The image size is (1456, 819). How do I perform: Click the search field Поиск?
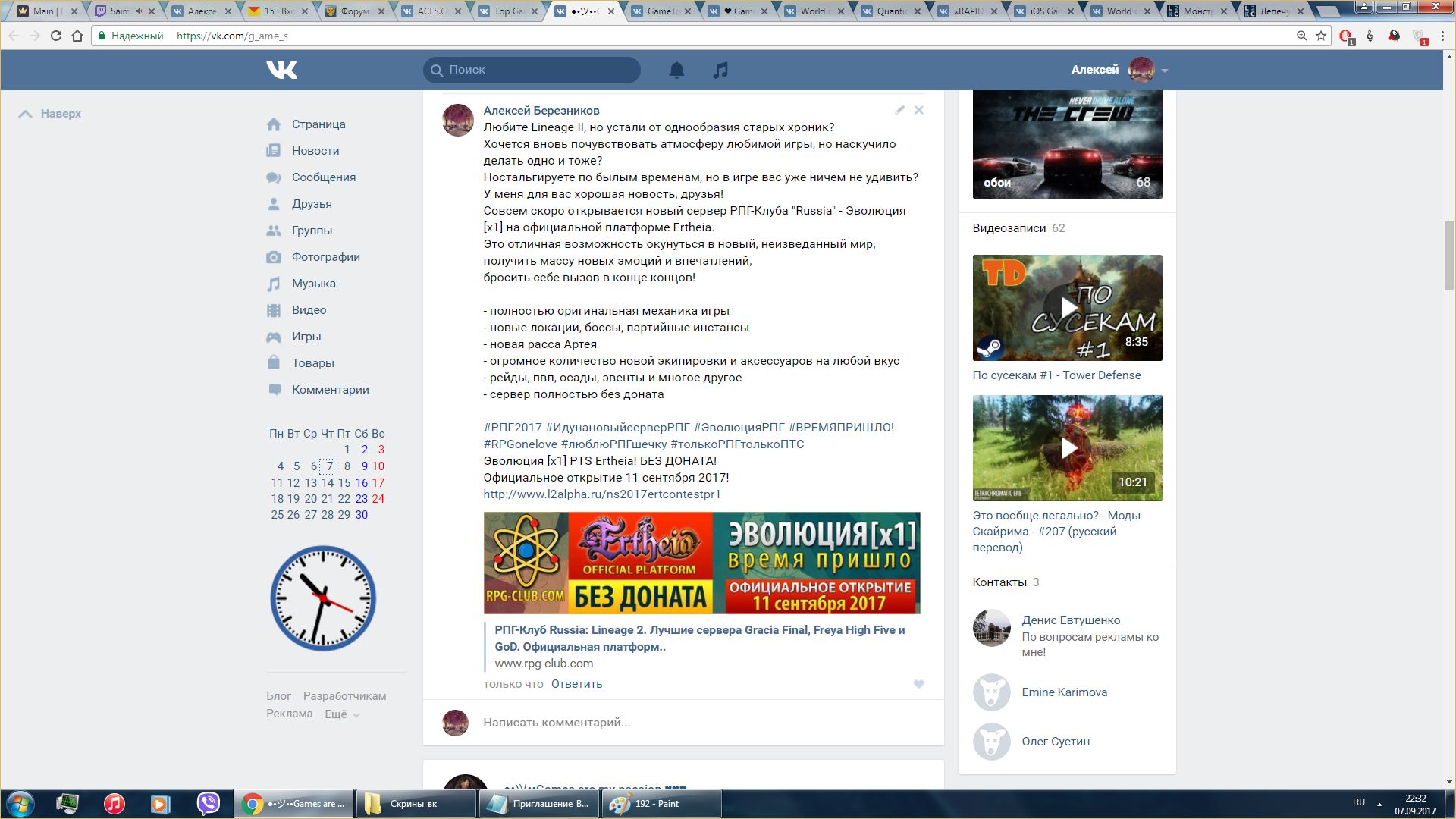pyautogui.click(x=532, y=70)
